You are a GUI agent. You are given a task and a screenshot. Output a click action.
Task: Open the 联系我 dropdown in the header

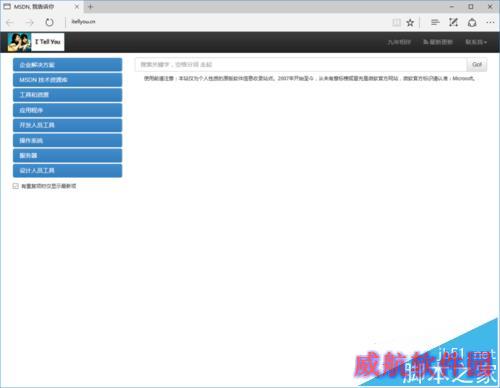coord(476,42)
